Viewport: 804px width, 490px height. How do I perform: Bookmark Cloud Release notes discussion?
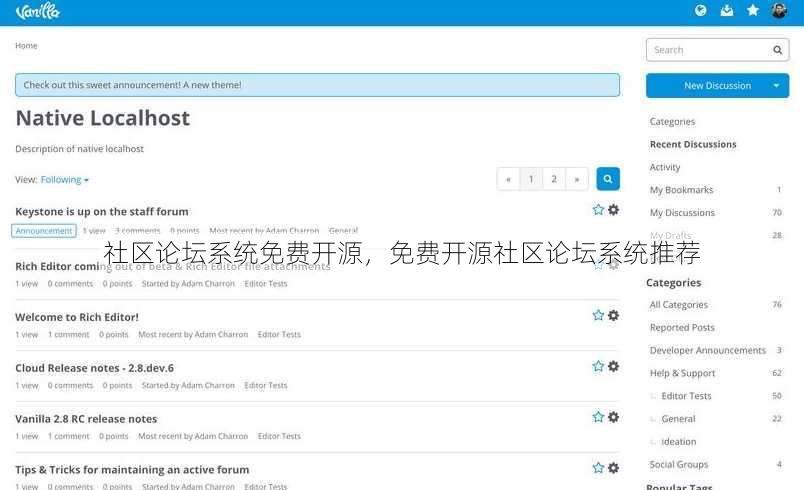pos(598,366)
